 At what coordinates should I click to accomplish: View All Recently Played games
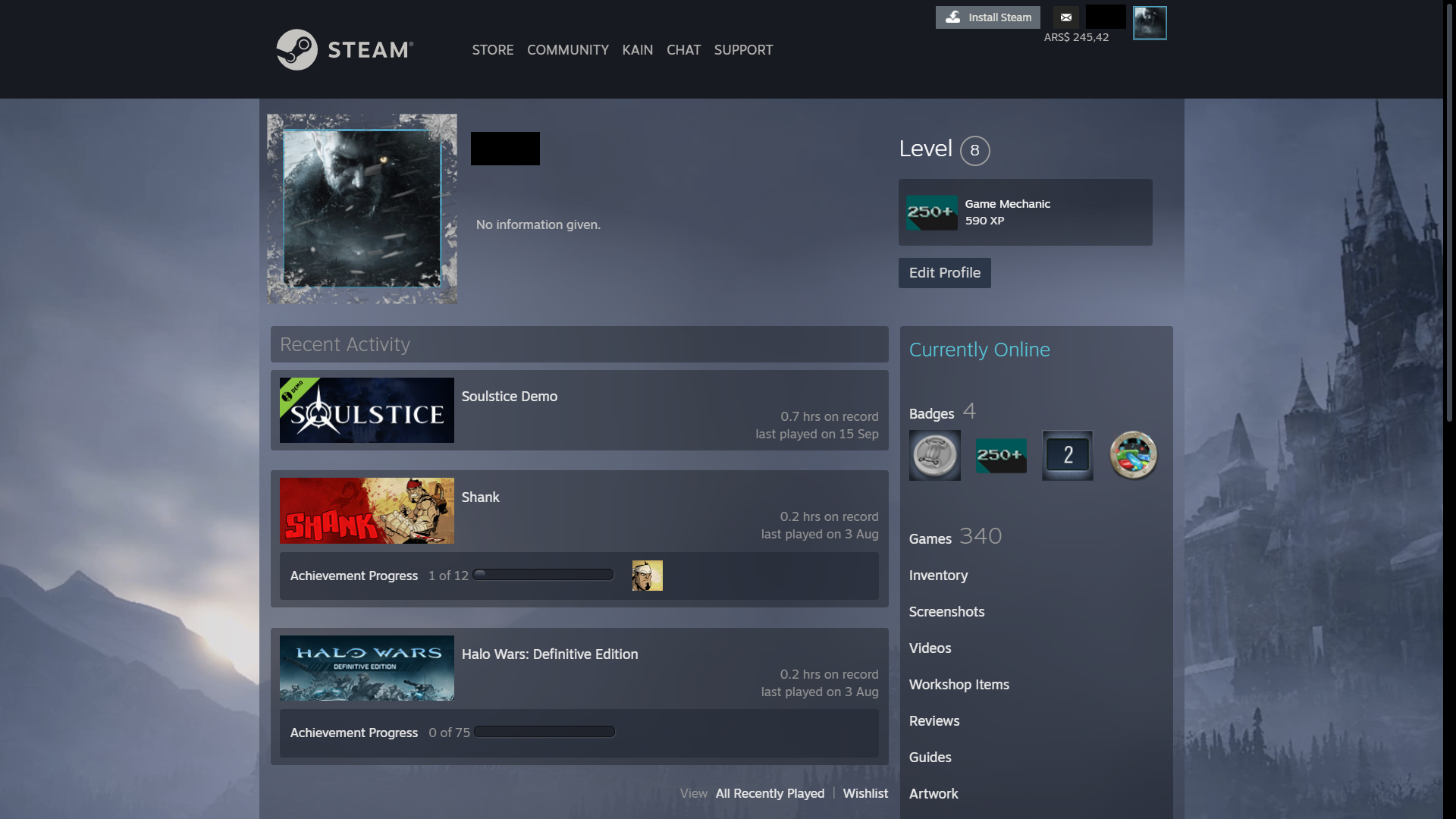(770, 793)
